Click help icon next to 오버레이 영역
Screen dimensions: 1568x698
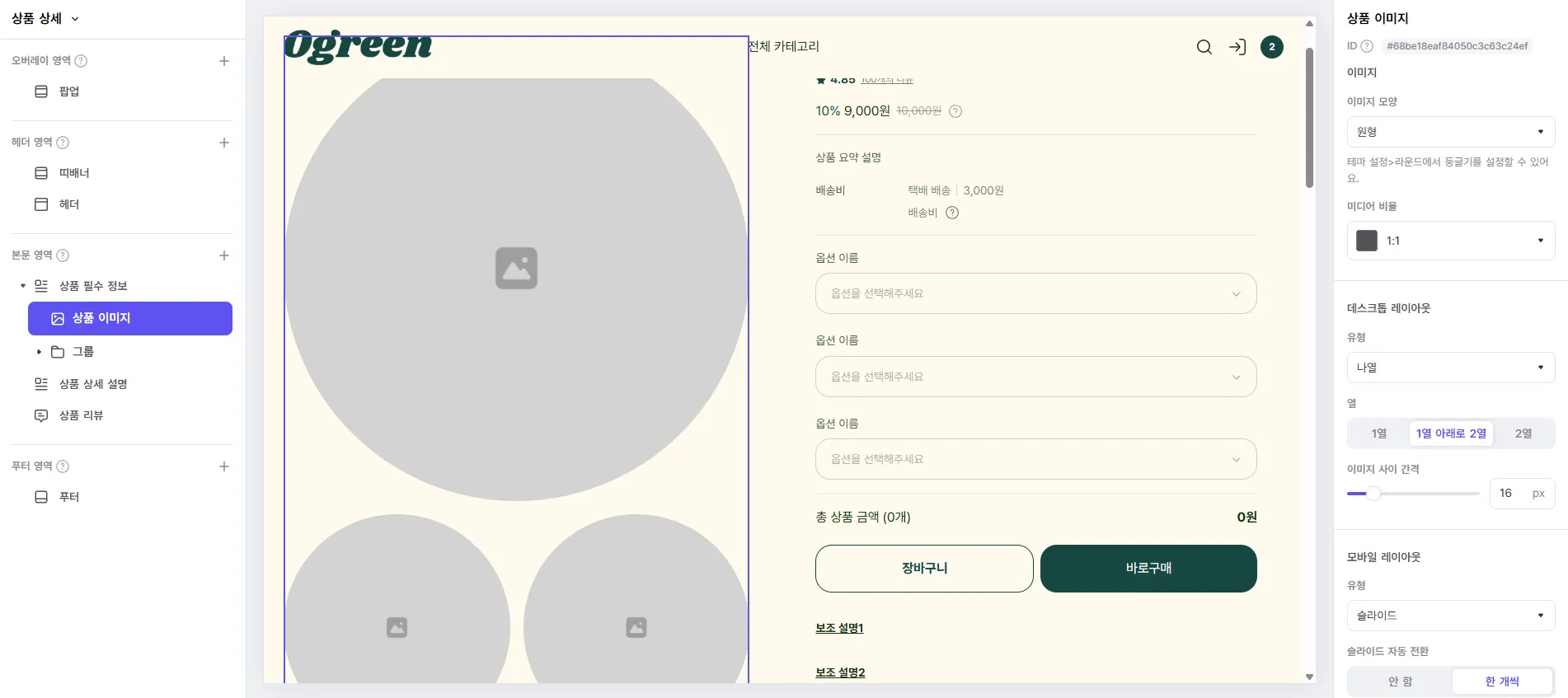click(81, 61)
